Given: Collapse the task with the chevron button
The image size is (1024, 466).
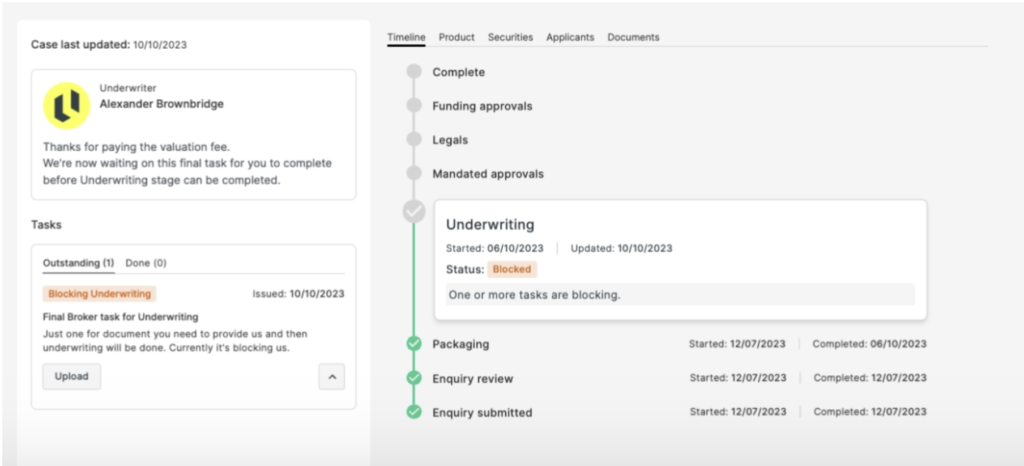Looking at the screenshot, I should pyautogui.click(x=332, y=377).
